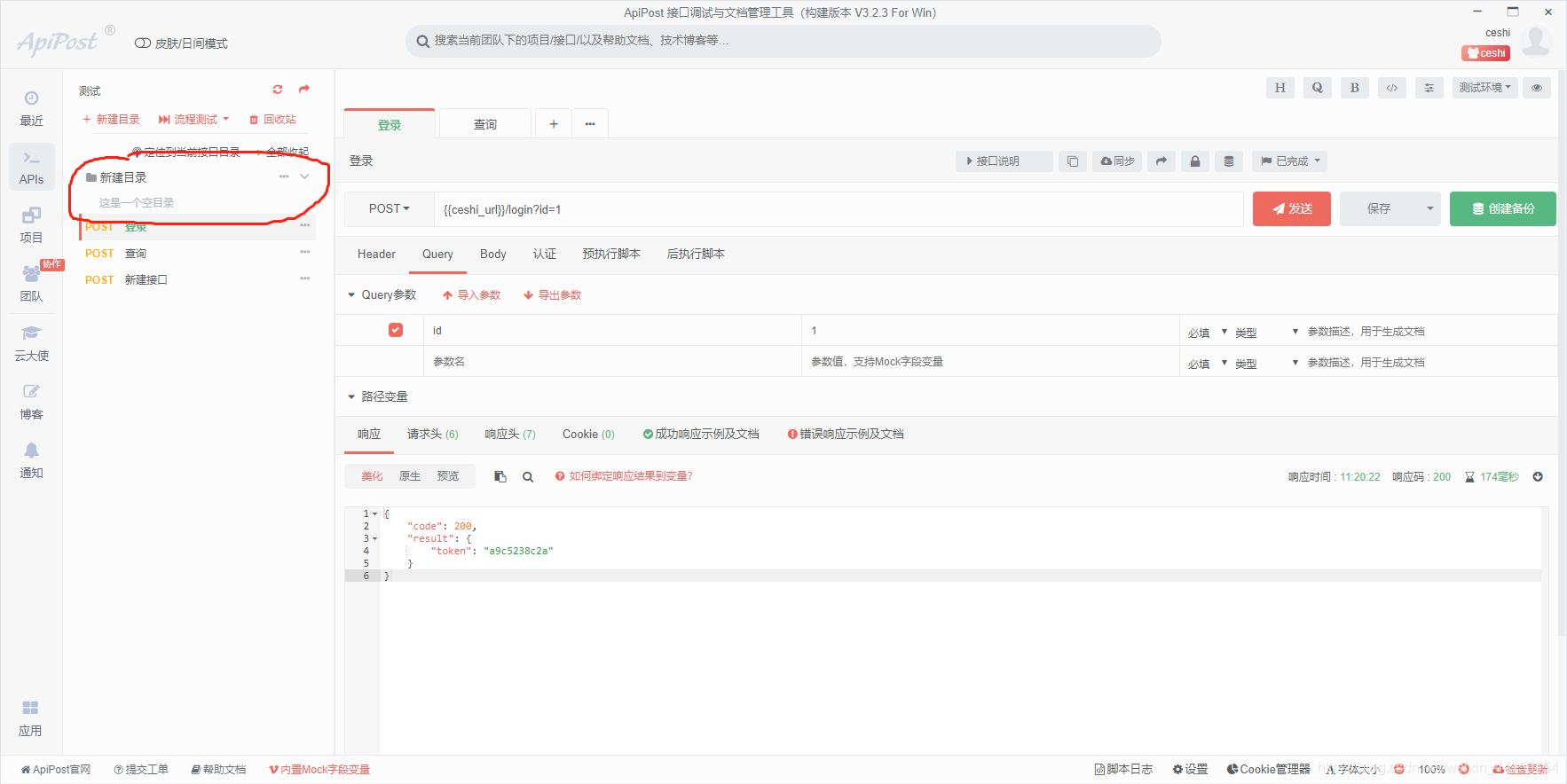The height and width of the screenshot is (784, 1567).
Task: Click the refresh icon beside 测试 project
Action: coord(278,90)
